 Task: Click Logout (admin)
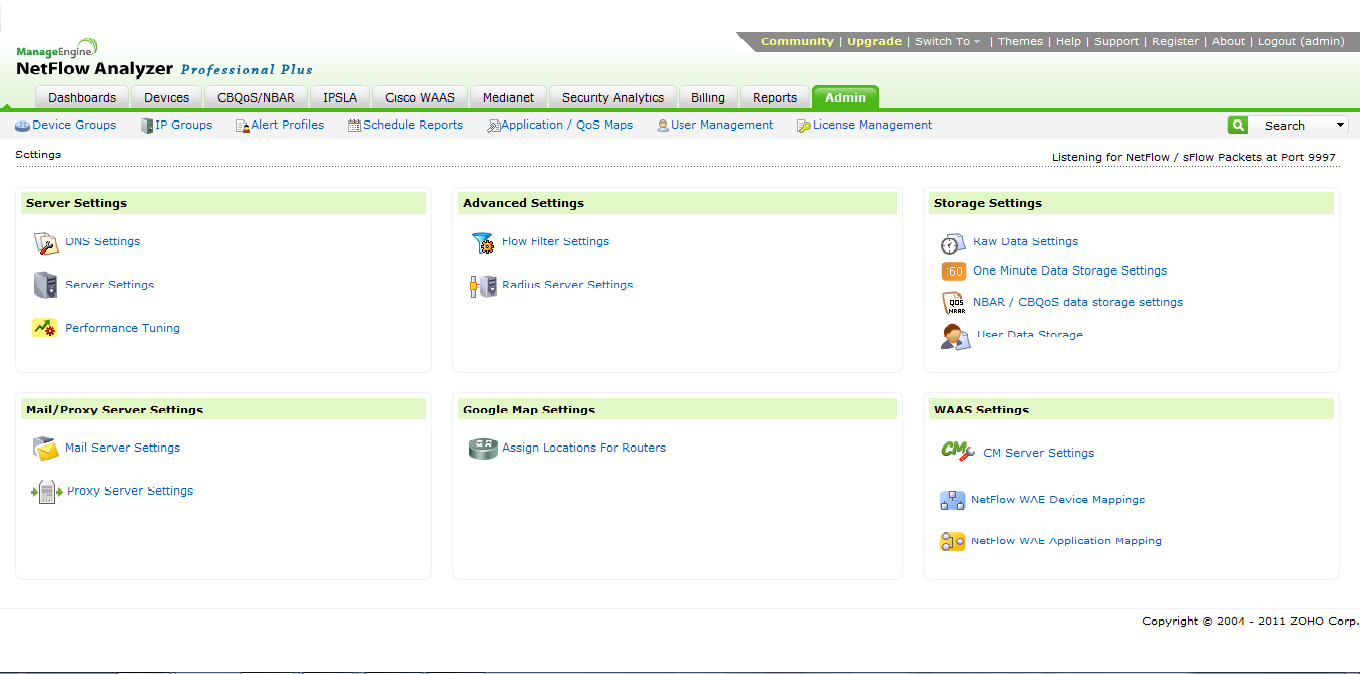click(1301, 42)
